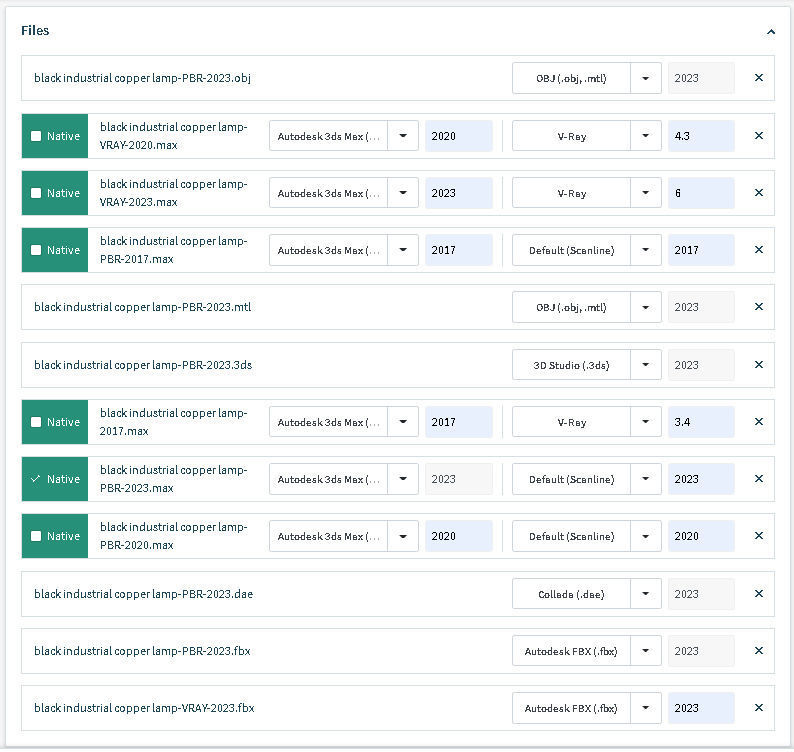This screenshot has height=752, width=794.
Task: Delete the VRAY-2023.fbx file entry
Action: tap(759, 708)
